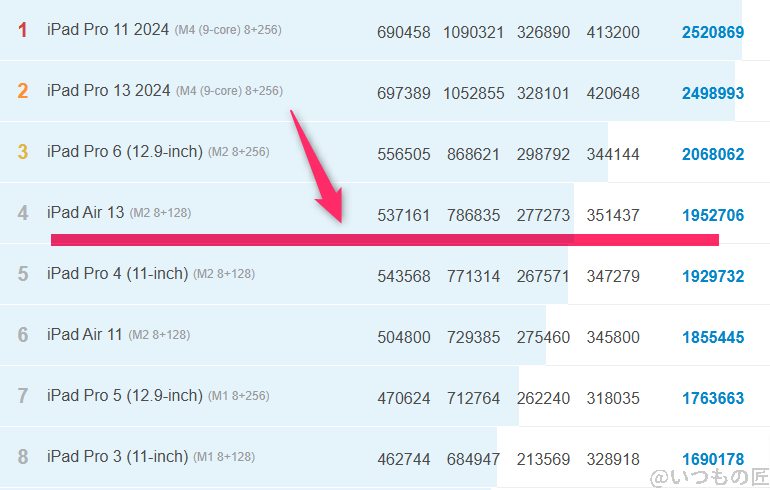The width and height of the screenshot is (770, 490).
Task: Click total score 2520869
Action: 713,32
